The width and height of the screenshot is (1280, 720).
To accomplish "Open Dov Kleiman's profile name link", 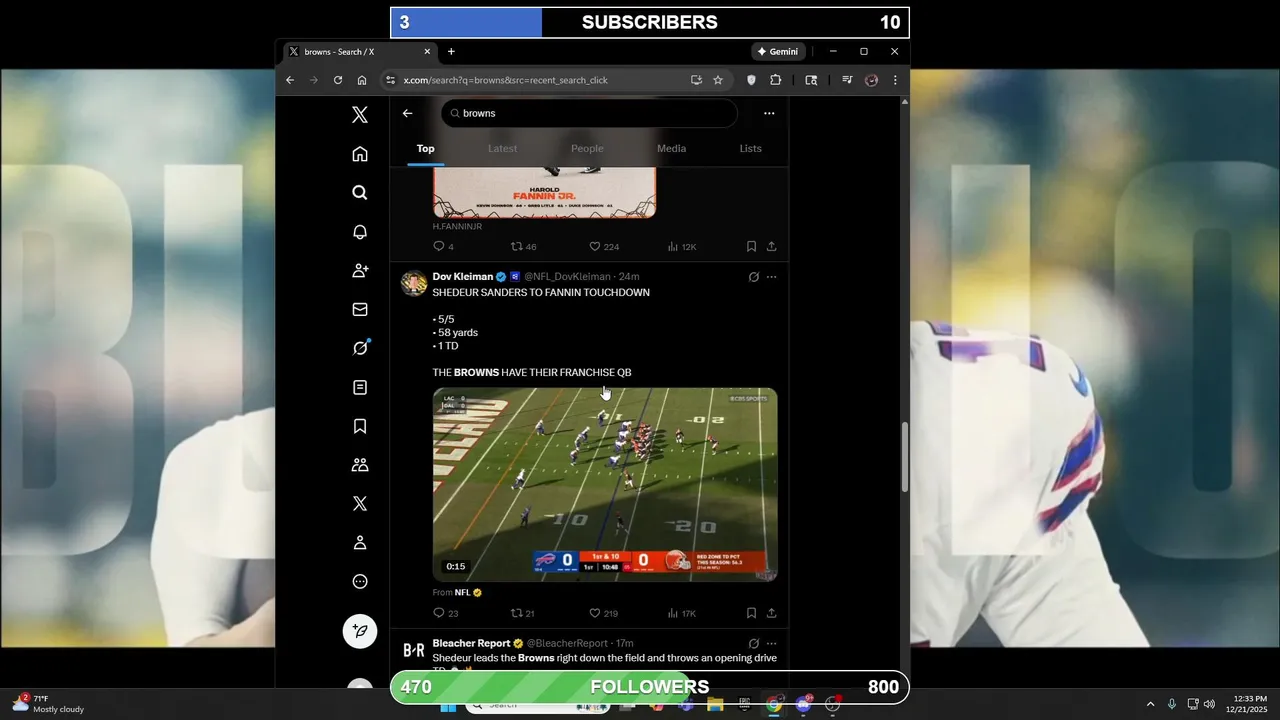I will point(463,277).
